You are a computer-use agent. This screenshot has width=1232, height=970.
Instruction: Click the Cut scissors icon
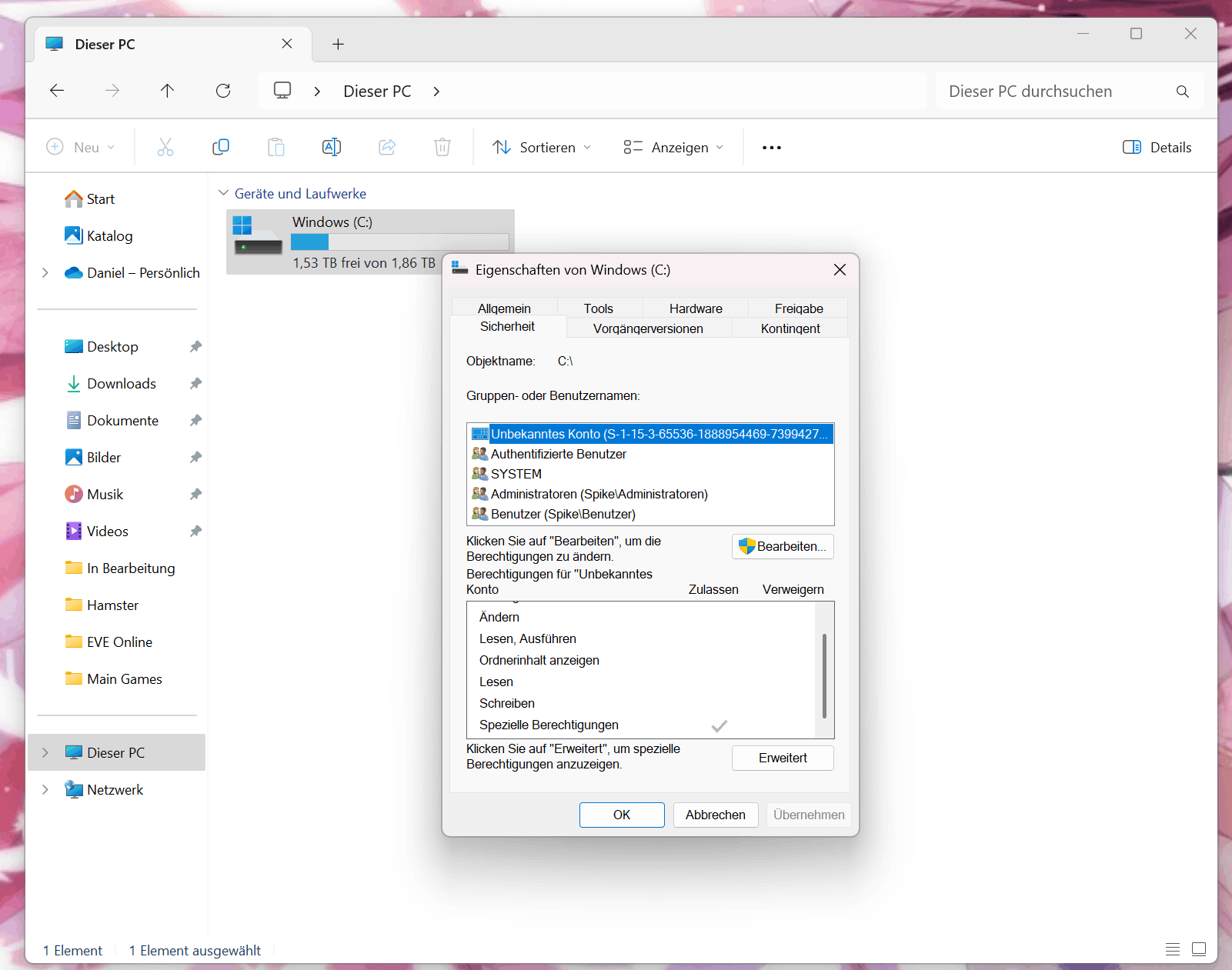pyautogui.click(x=165, y=147)
